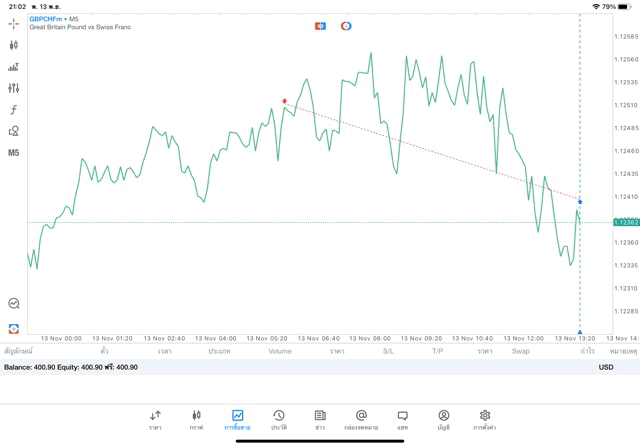Viewport: 640px width, 447px height.
Task: Switch to the ราคา quotes tab
Action: [x=155, y=419]
